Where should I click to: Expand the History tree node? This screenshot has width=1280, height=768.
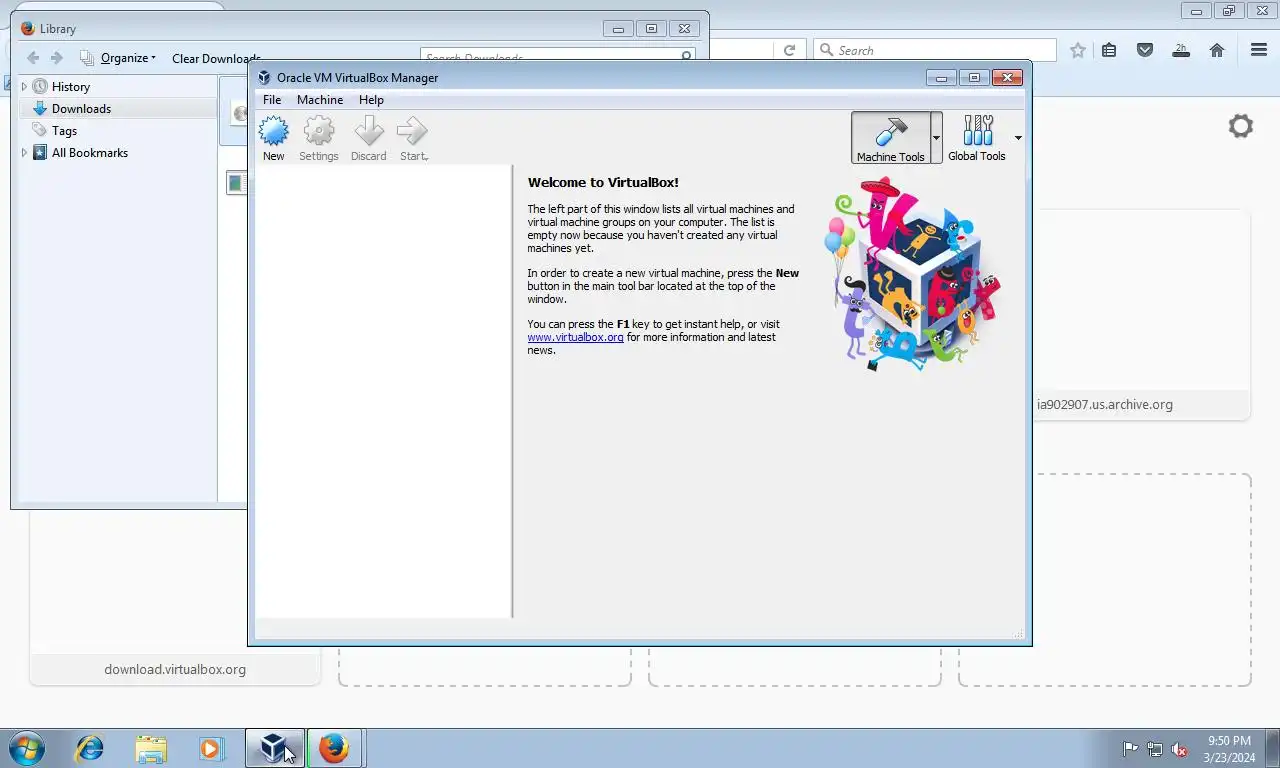click(24, 87)
